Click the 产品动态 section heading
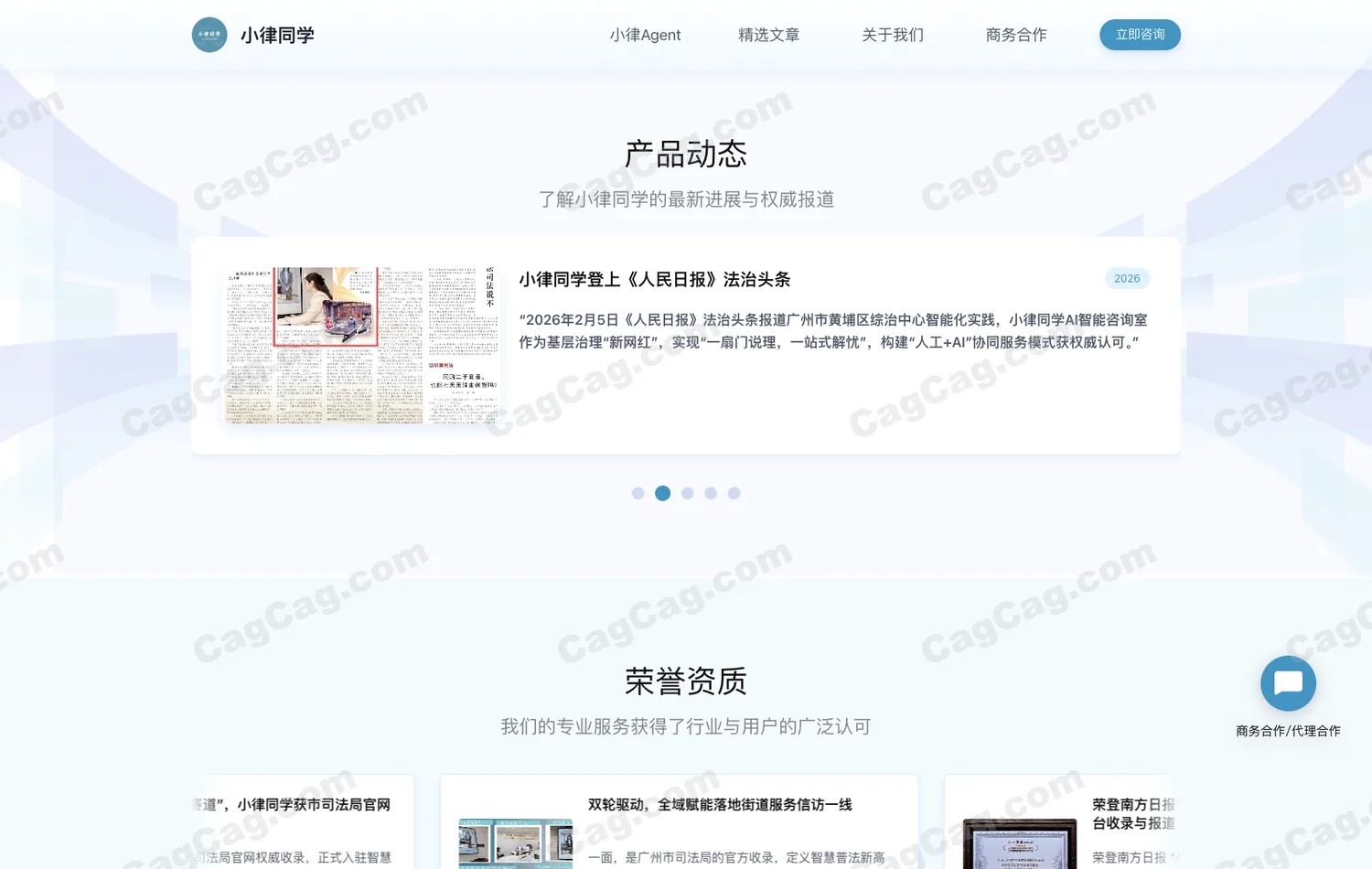 pyautogui.click(x=686, y=154)
